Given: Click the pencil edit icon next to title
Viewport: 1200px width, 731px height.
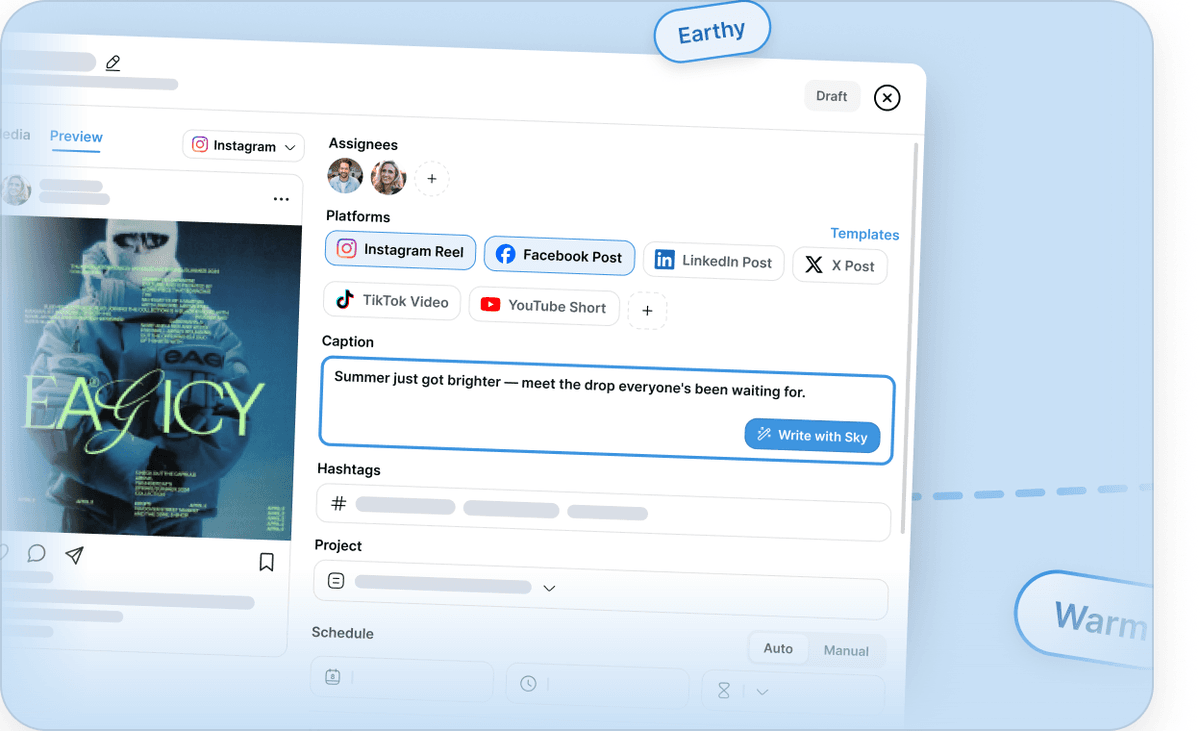Looking at the screenshot, I should pyautogui.click(x=113, y=63).
